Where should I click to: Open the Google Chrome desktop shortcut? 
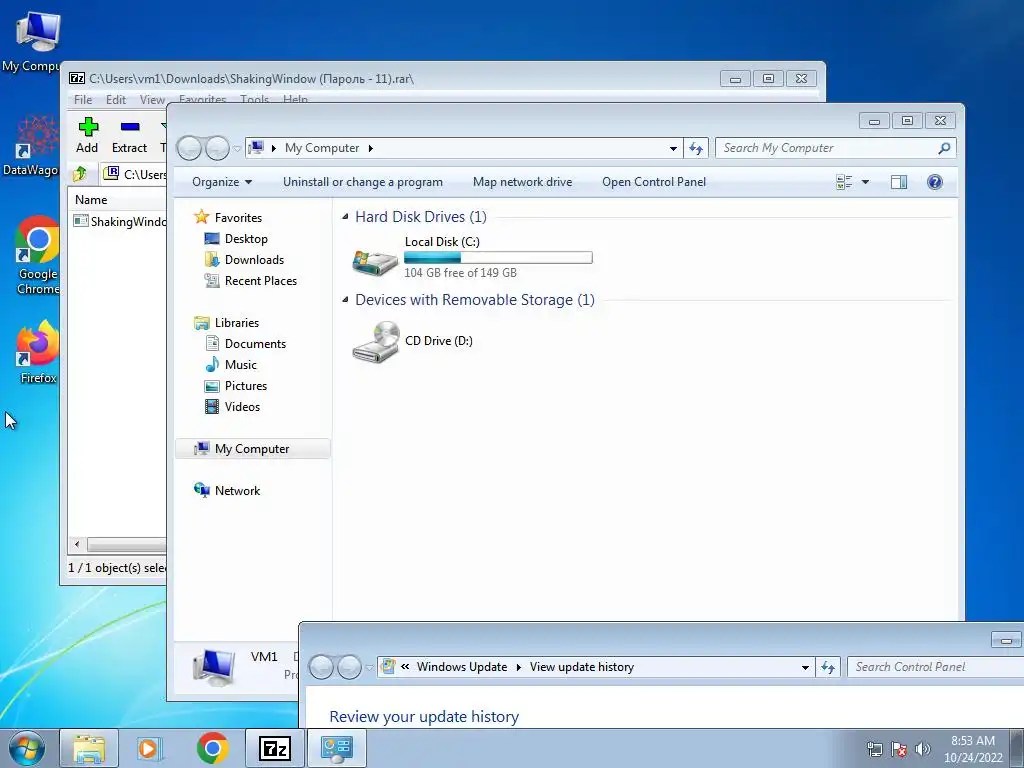point(37,255)
